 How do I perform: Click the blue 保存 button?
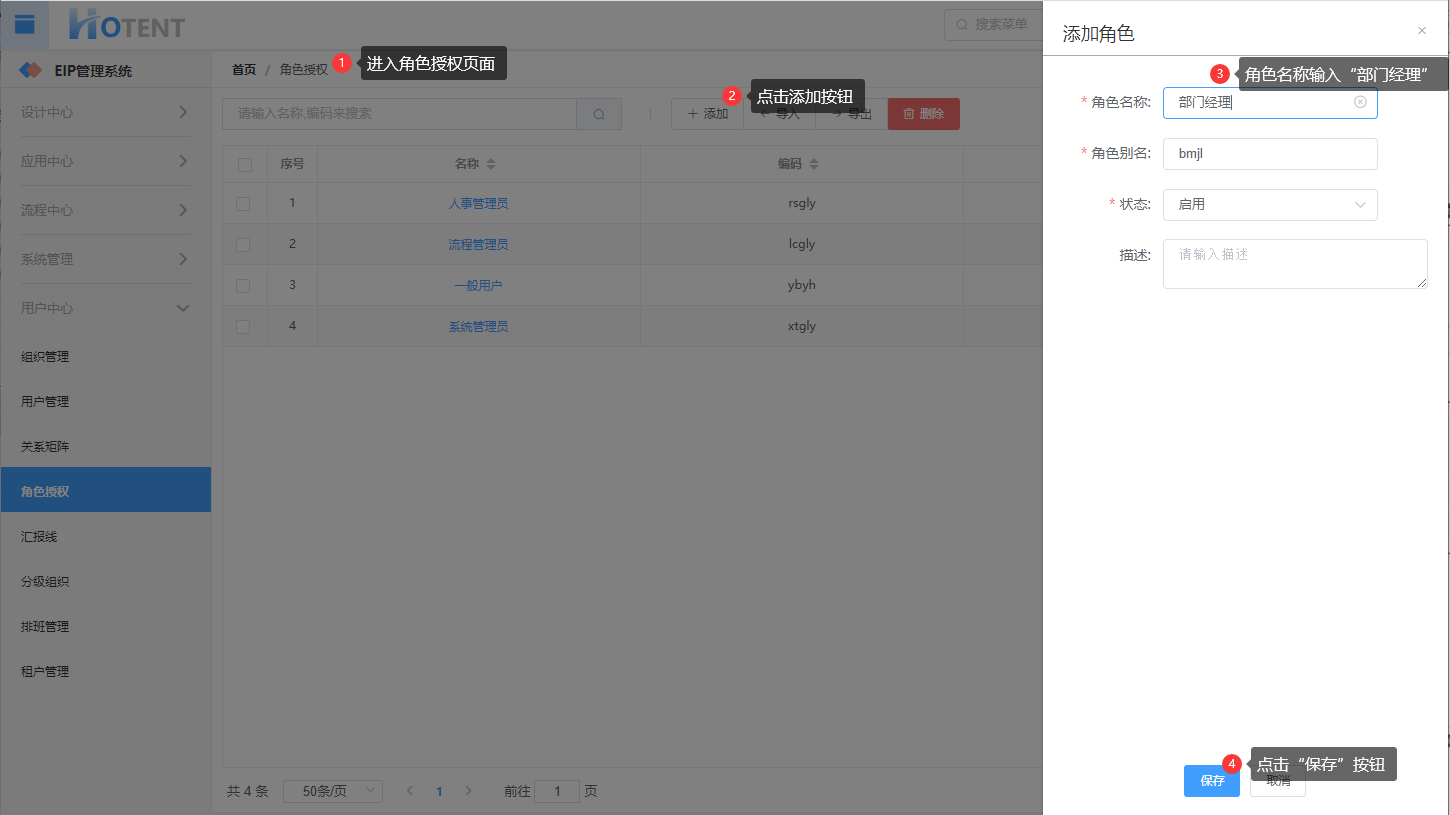[x=1211, y=781]
